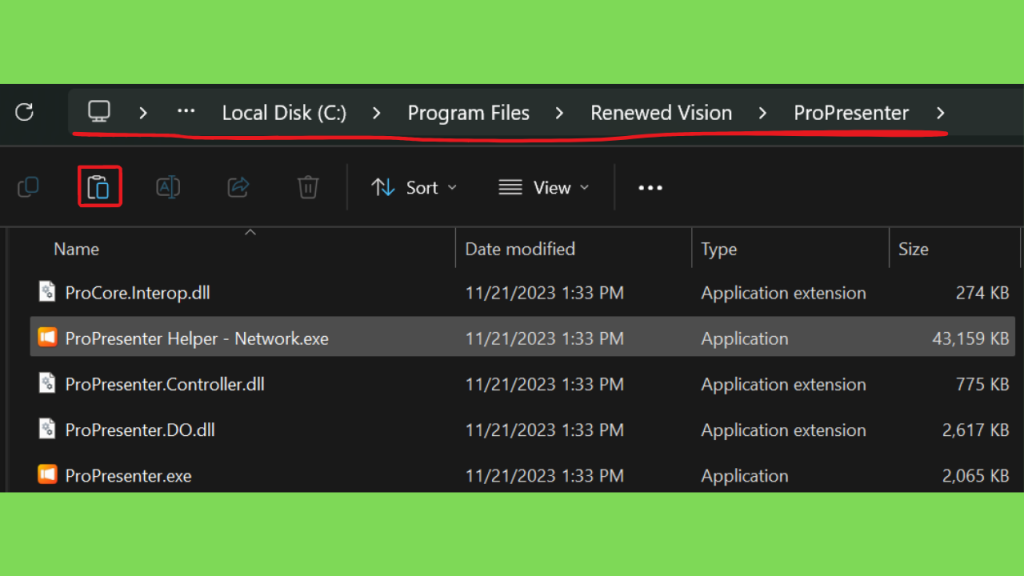The height and width of the screenshot is (576, 1024).
Task: Click the date of ProPresenter.DO.dll
Action: pyautogui.click(x=544, y=430)
